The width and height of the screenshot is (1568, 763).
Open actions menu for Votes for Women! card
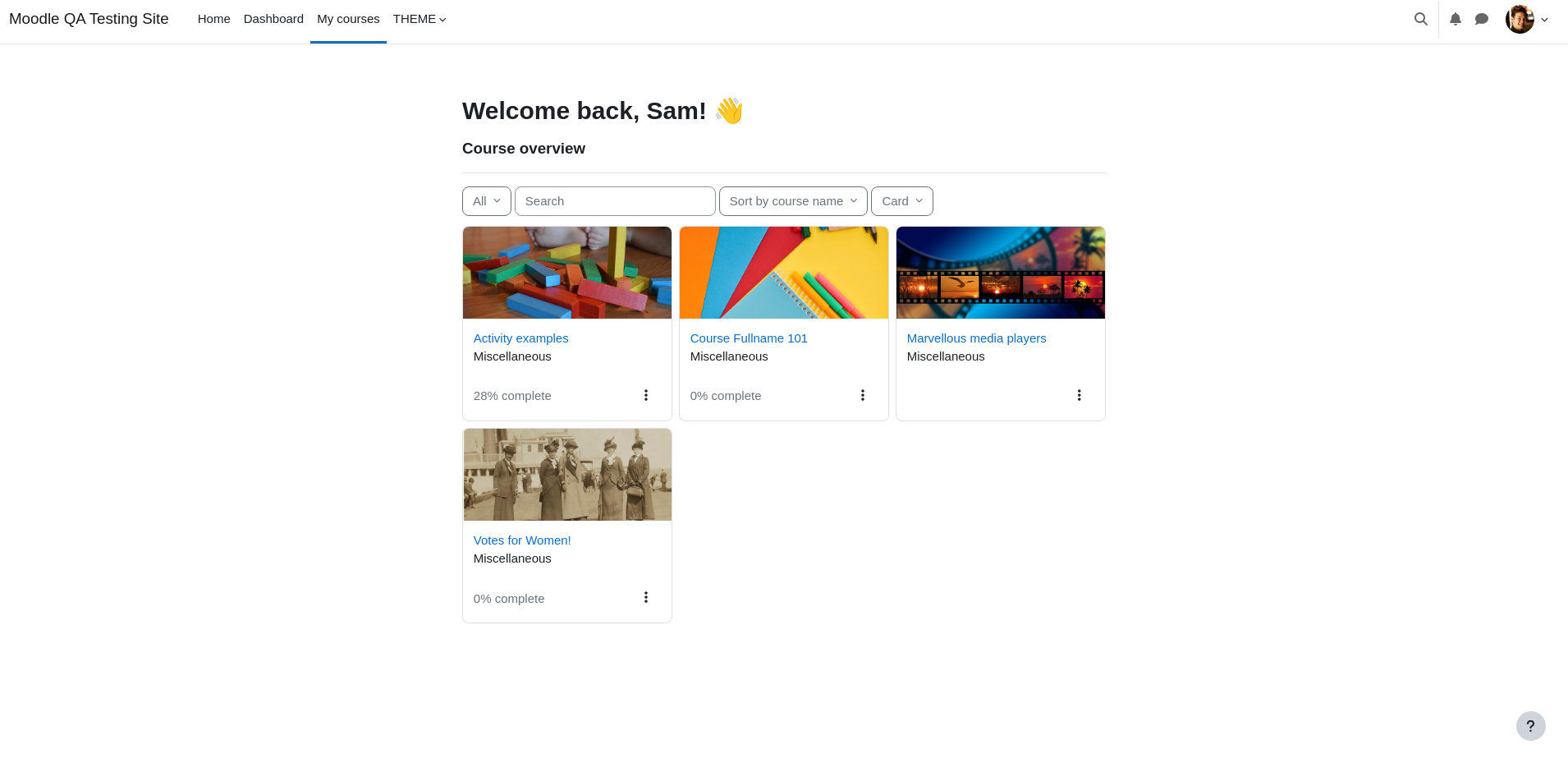[x=646, y=597]
